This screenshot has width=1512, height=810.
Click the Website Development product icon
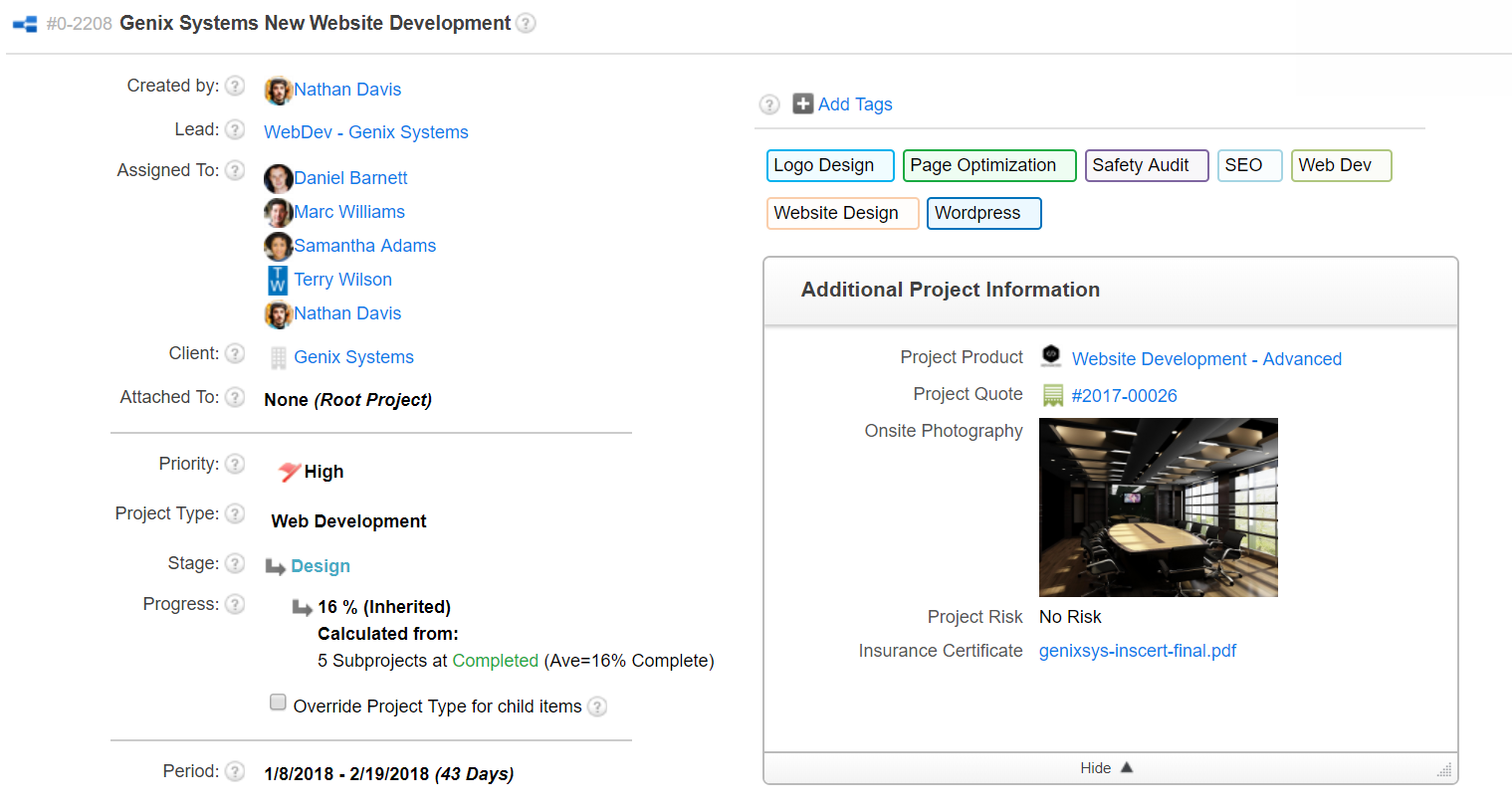coord(1051,356)
